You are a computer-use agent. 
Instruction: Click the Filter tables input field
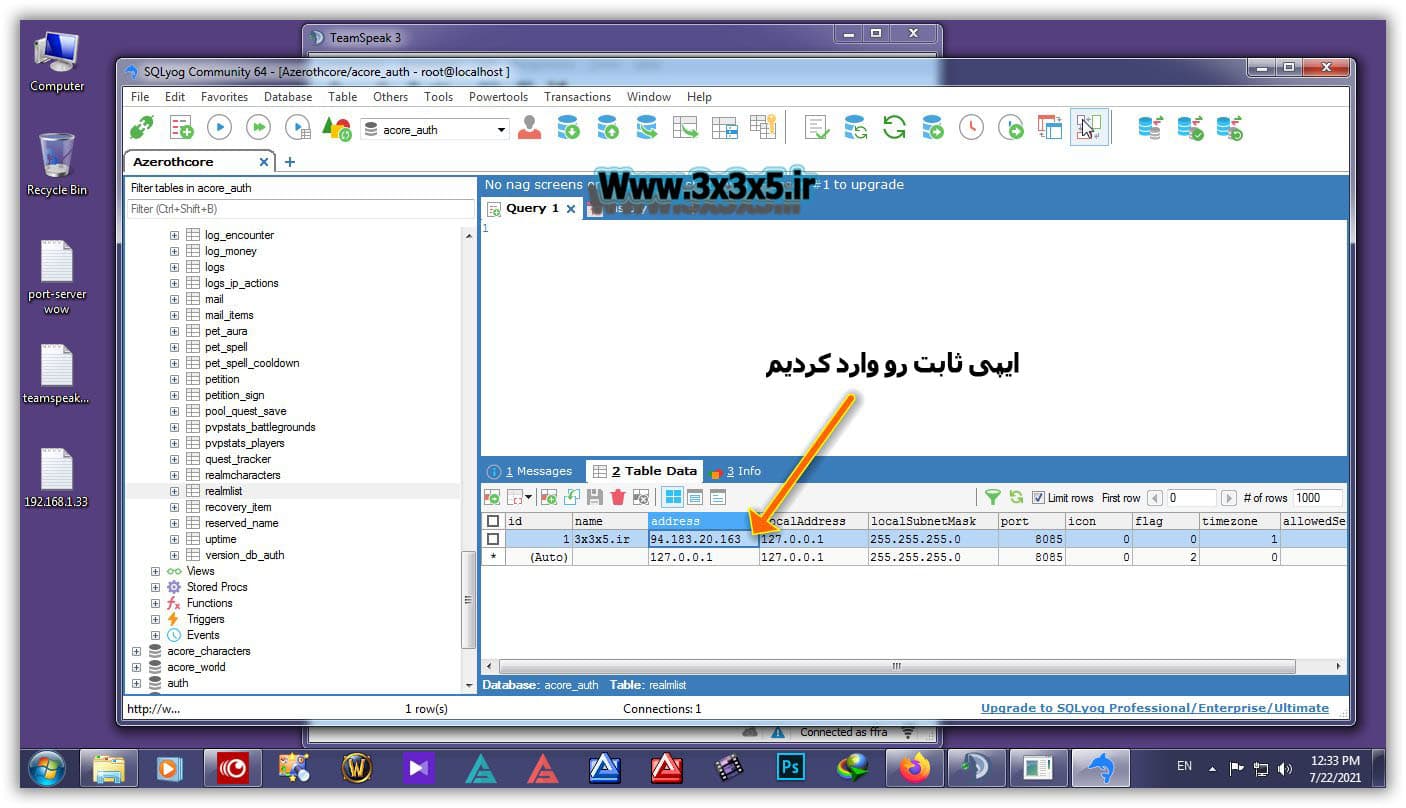(301, 209)
